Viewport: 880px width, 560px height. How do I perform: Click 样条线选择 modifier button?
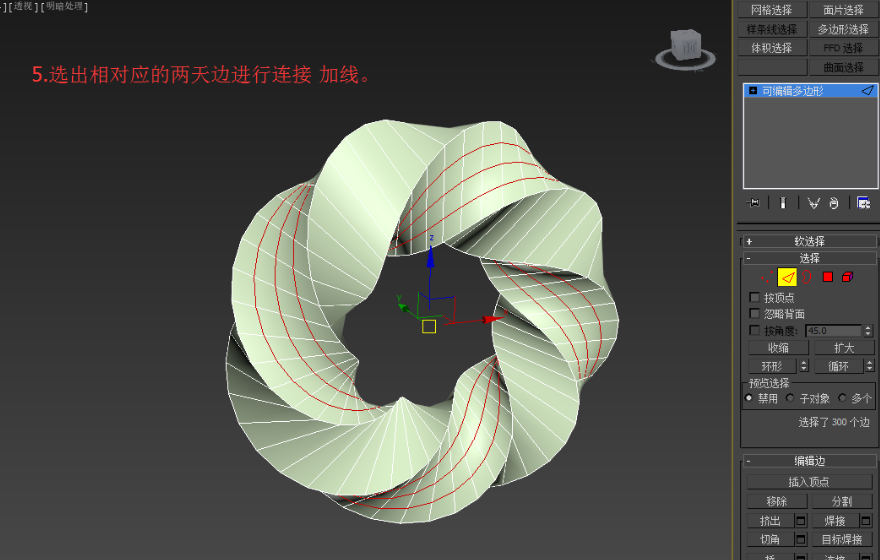click(x=772, y=29)
